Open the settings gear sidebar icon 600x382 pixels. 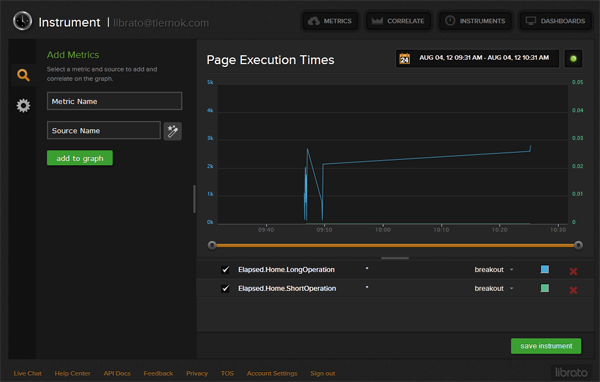pyautogui.click(x=23, y=106)
